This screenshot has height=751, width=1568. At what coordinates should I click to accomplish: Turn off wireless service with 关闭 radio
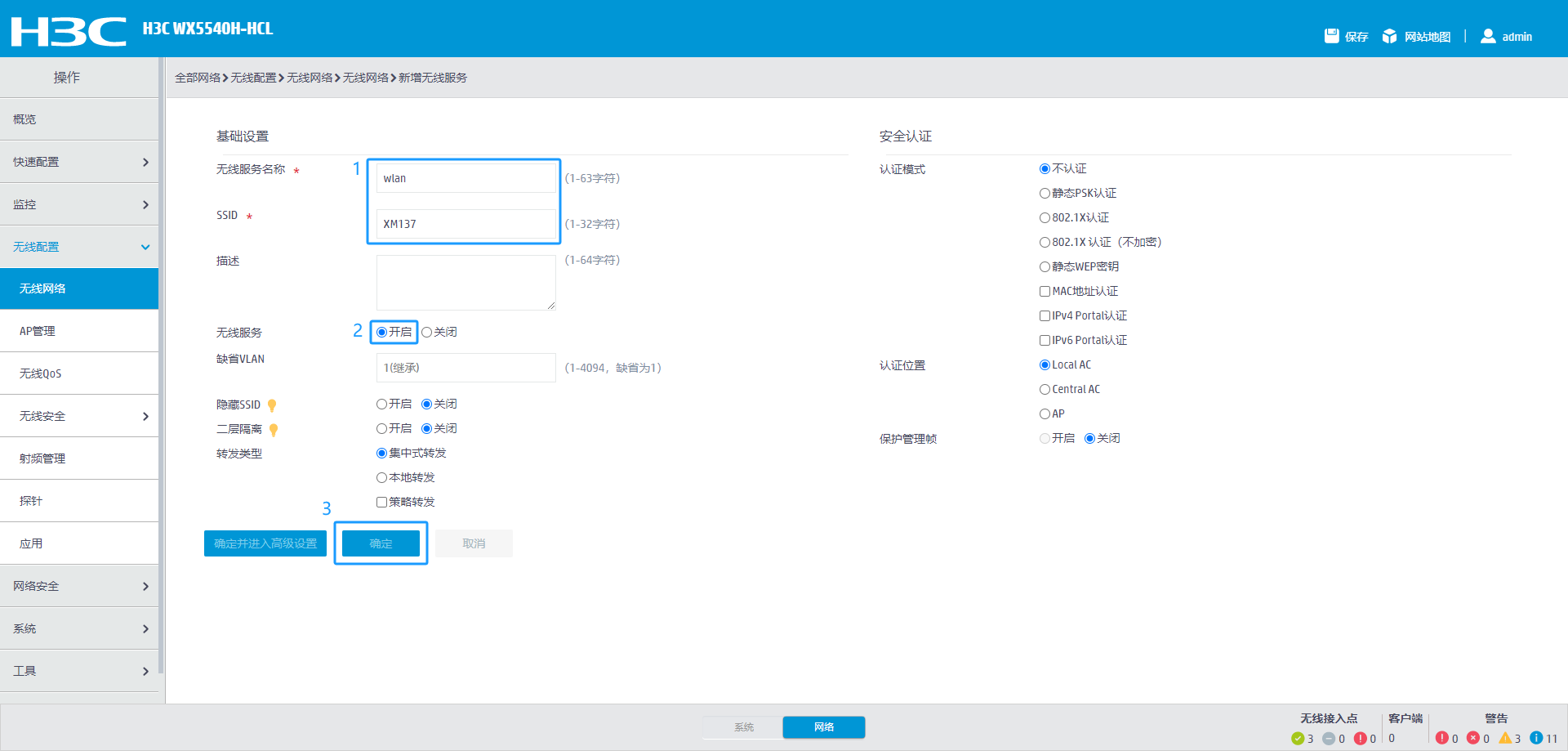426,333
